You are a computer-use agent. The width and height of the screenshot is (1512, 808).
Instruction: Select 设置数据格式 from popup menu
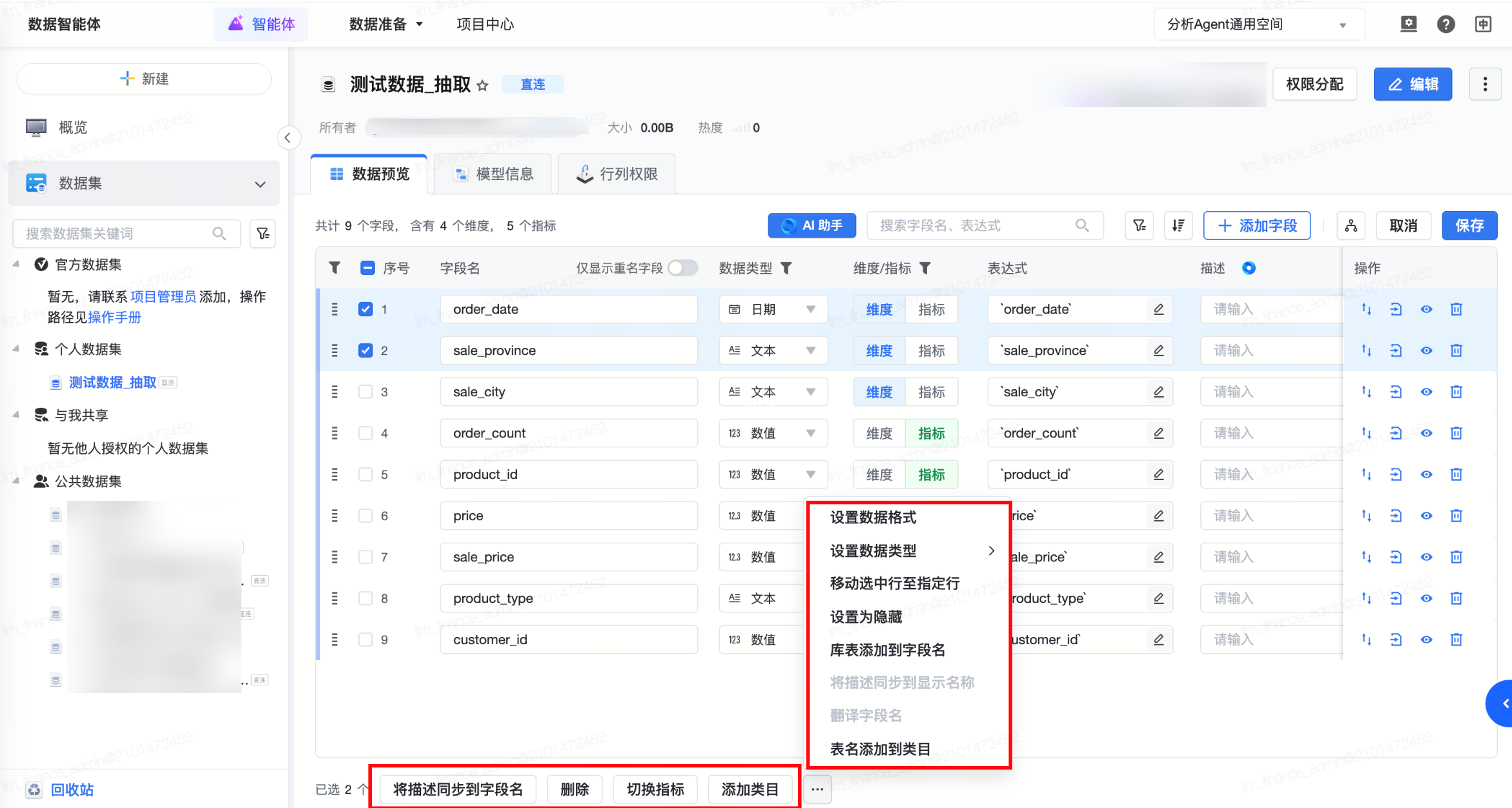873,517
